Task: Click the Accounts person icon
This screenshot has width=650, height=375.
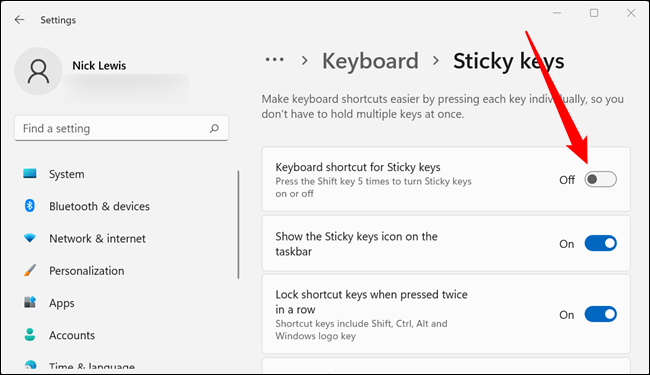Action: (30, 334)
